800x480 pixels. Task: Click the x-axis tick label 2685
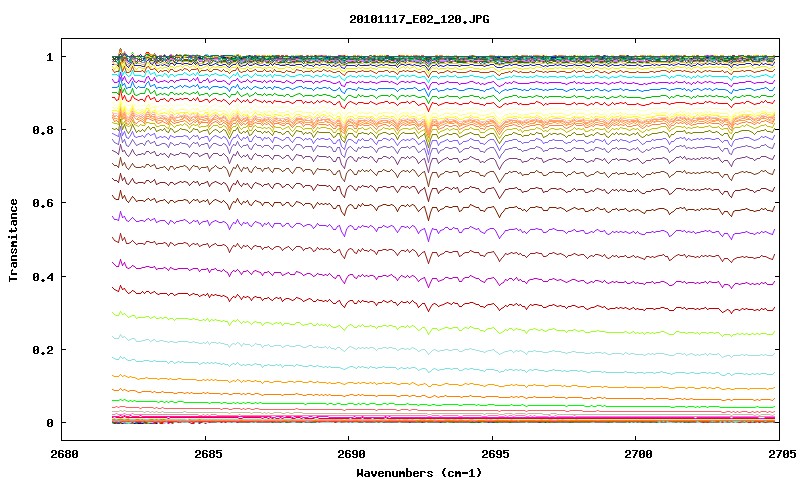point(208,454)
